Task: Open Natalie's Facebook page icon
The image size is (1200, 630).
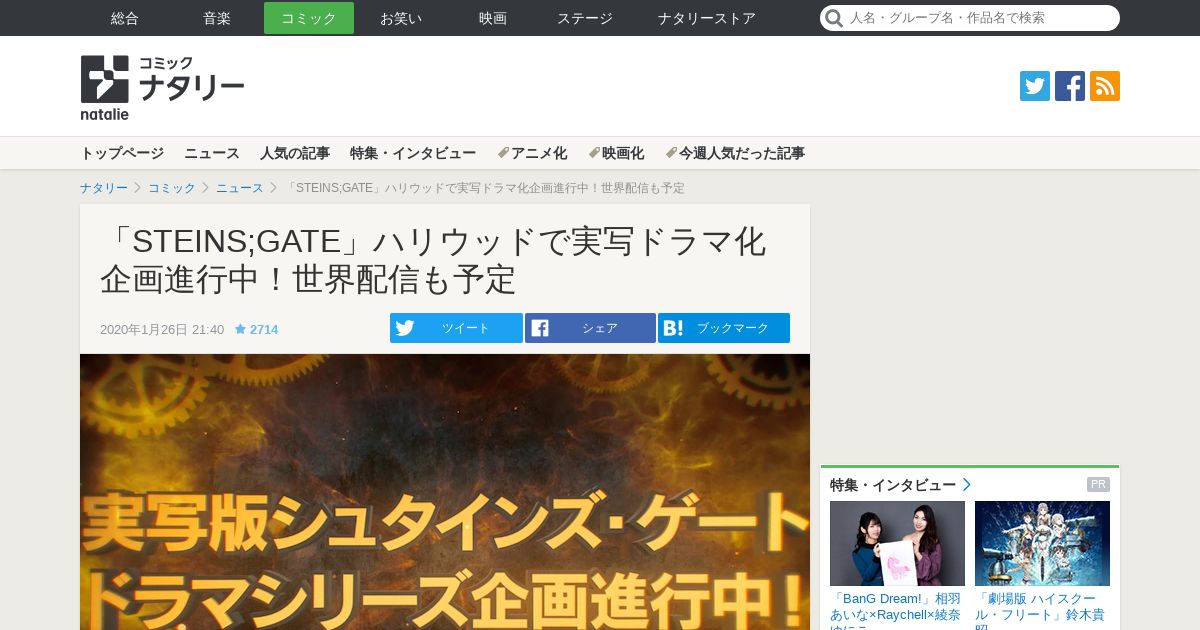Action: click(1070, 86)
